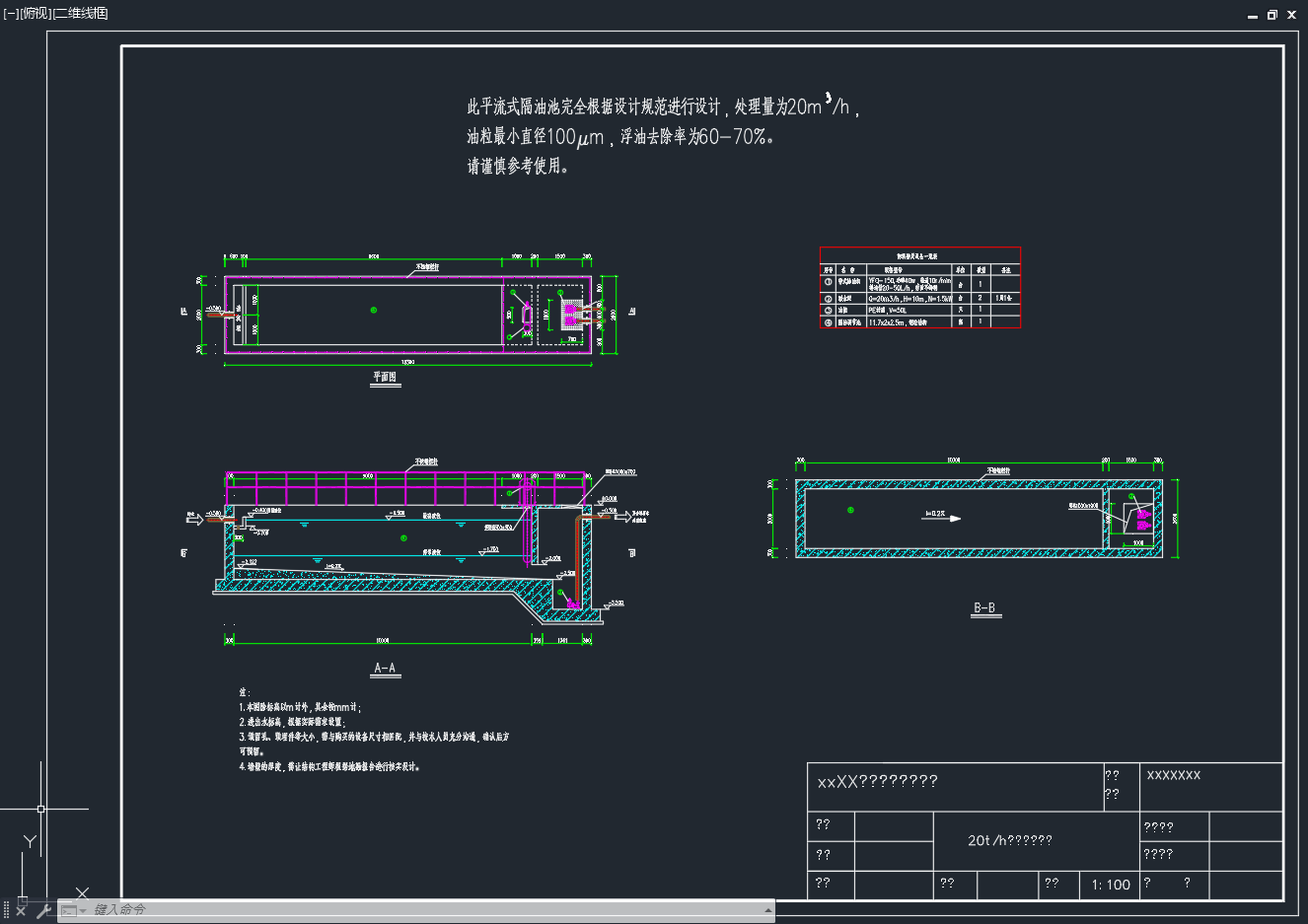This screenshot has height=924, width=1308.
Task: Close the command line window
Action: [x=21, y=911]
